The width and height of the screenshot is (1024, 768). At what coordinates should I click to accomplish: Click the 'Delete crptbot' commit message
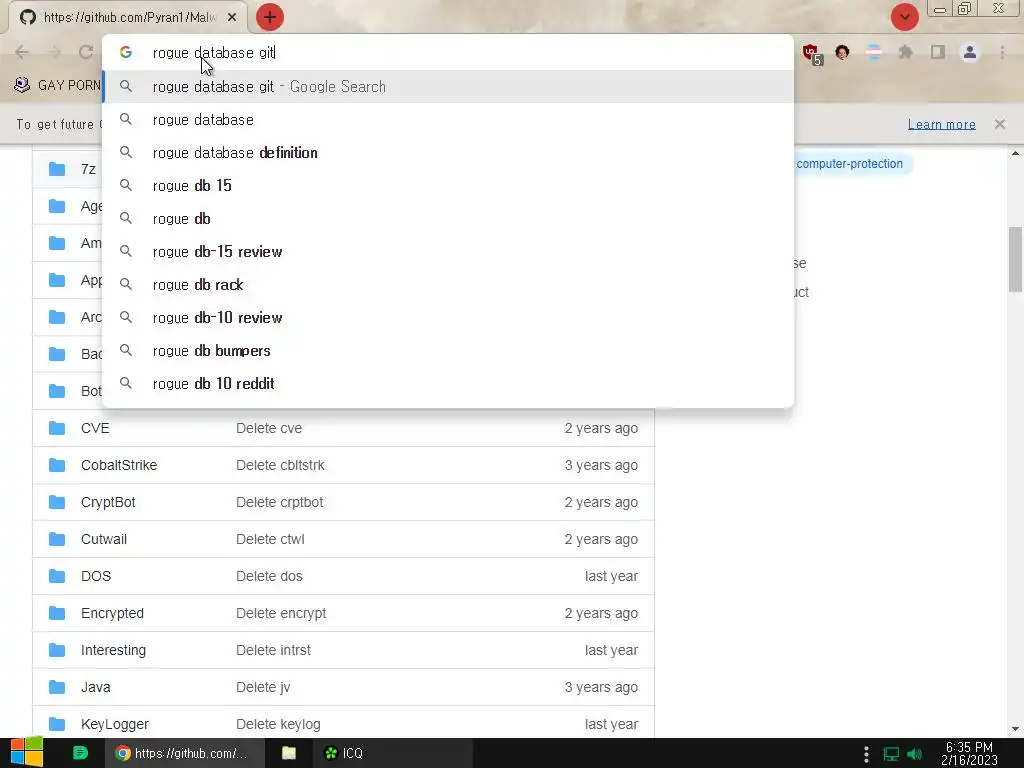[280, 502]
